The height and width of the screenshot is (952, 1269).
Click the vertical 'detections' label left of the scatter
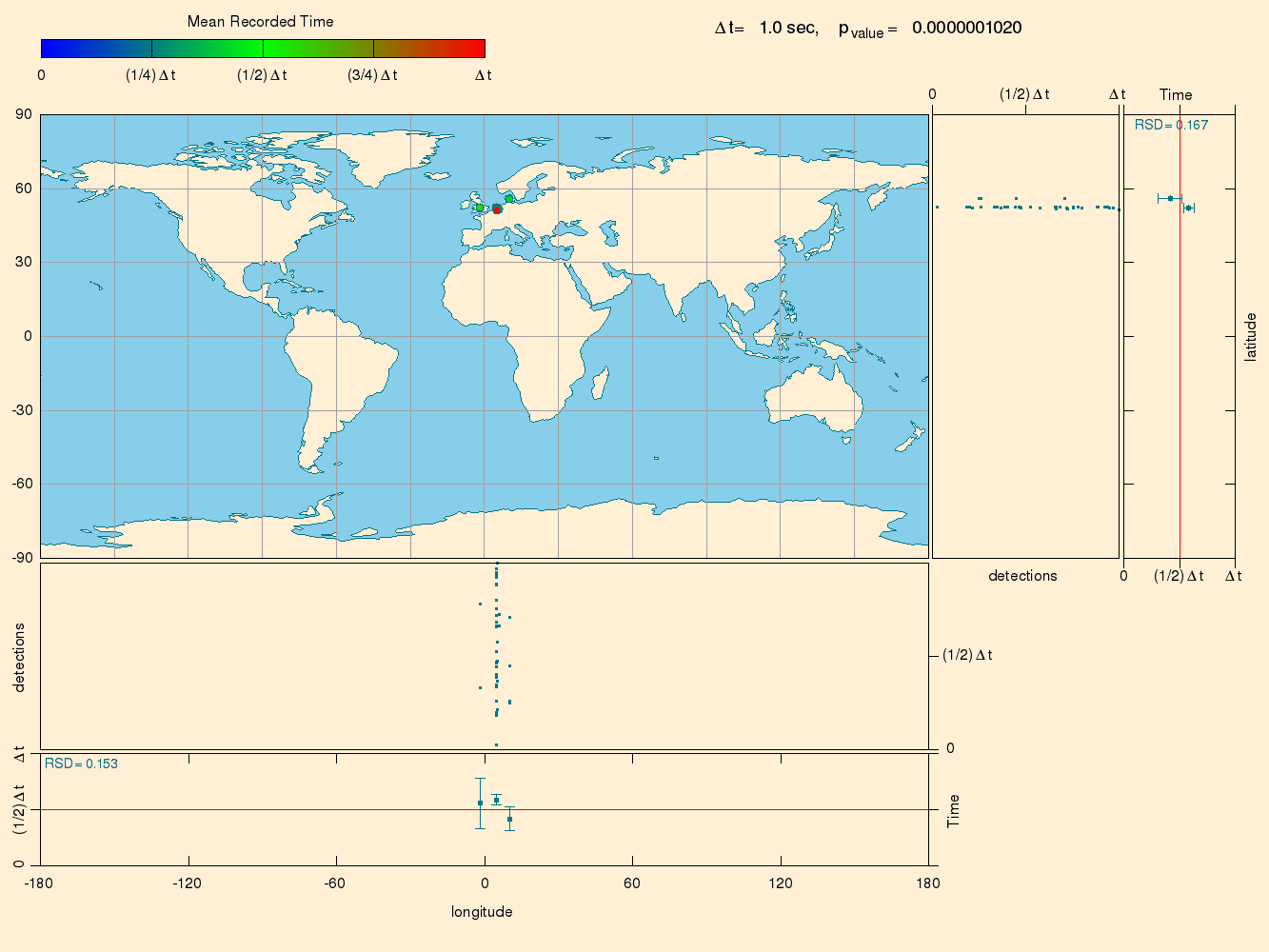(x=19, y=657)
